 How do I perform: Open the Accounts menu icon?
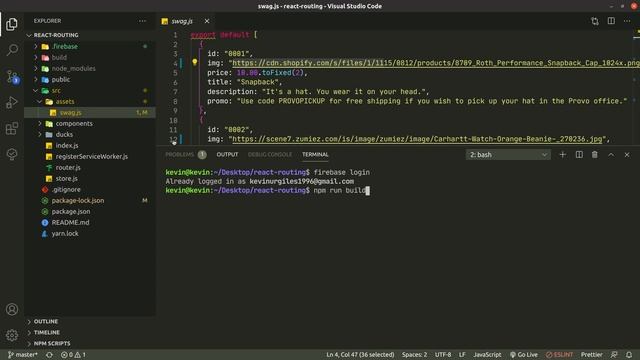[12, 309]
